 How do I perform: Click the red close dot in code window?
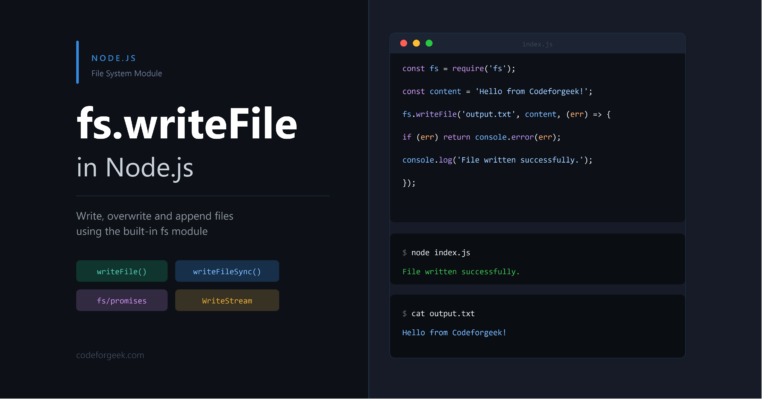pyautogui.click(x=404, y=43)
